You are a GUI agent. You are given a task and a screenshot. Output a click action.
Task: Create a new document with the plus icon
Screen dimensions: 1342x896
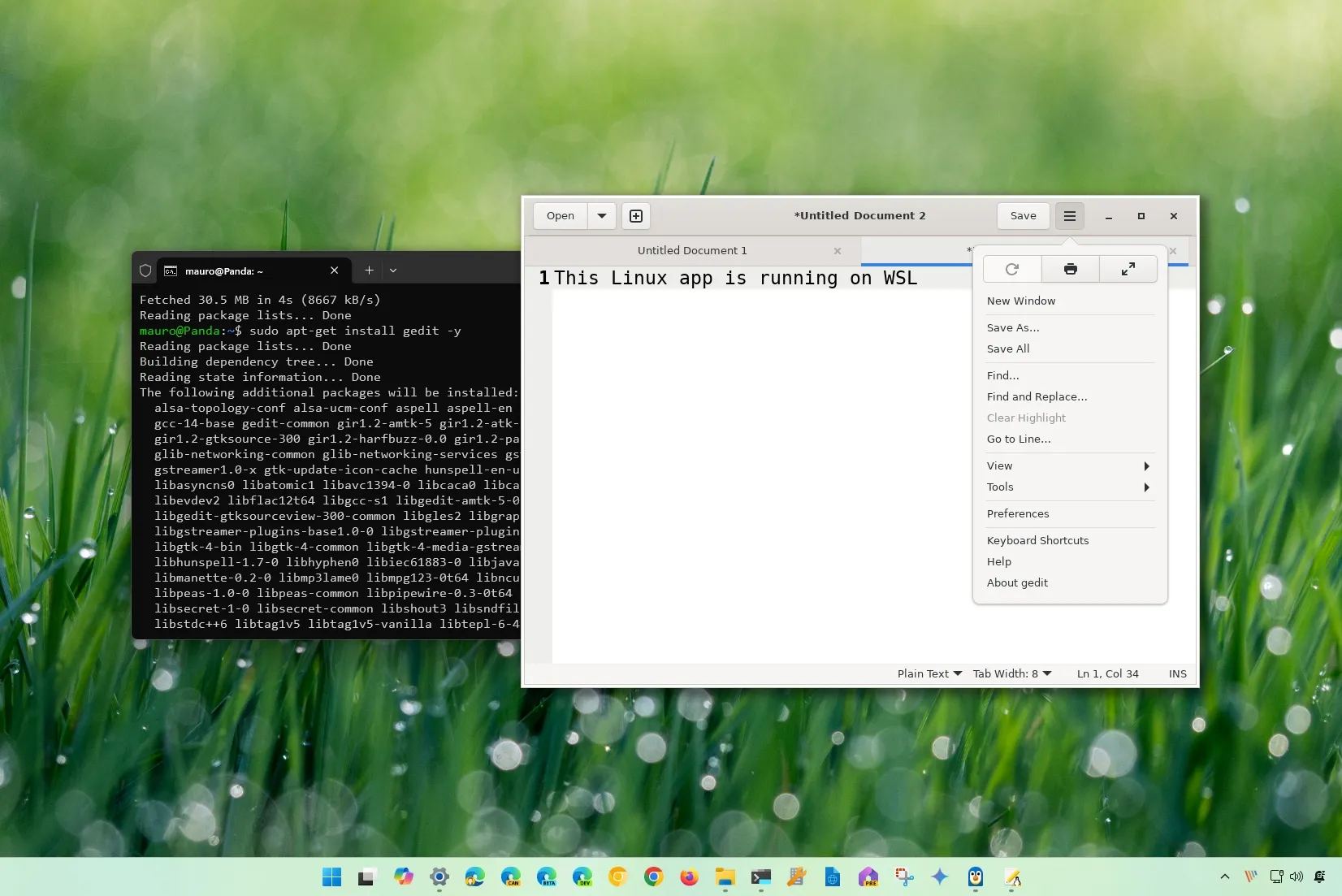tap(636, 216)
